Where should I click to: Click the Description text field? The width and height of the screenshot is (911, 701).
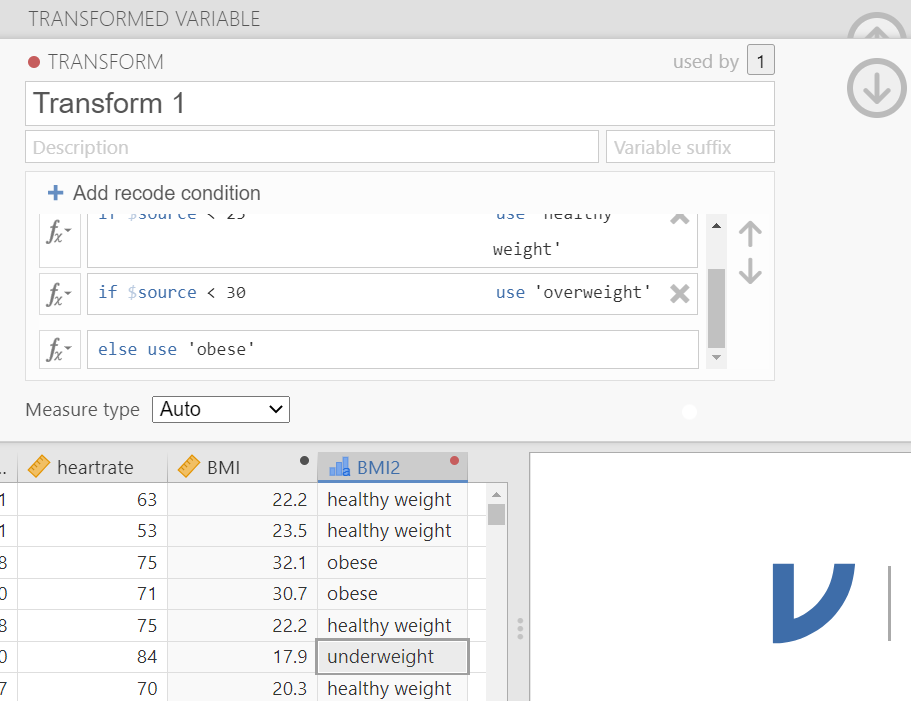(x=312, y=147)
